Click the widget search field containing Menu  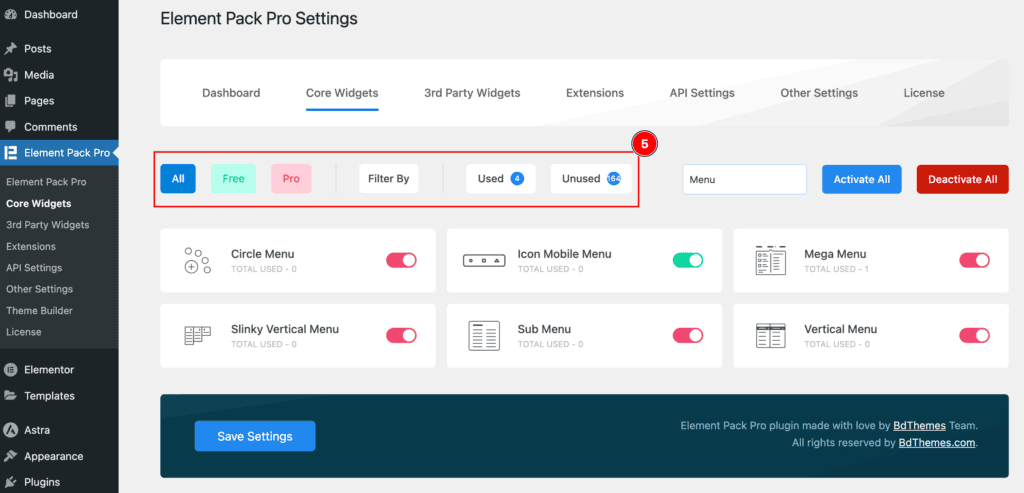(x=744, y=179)
